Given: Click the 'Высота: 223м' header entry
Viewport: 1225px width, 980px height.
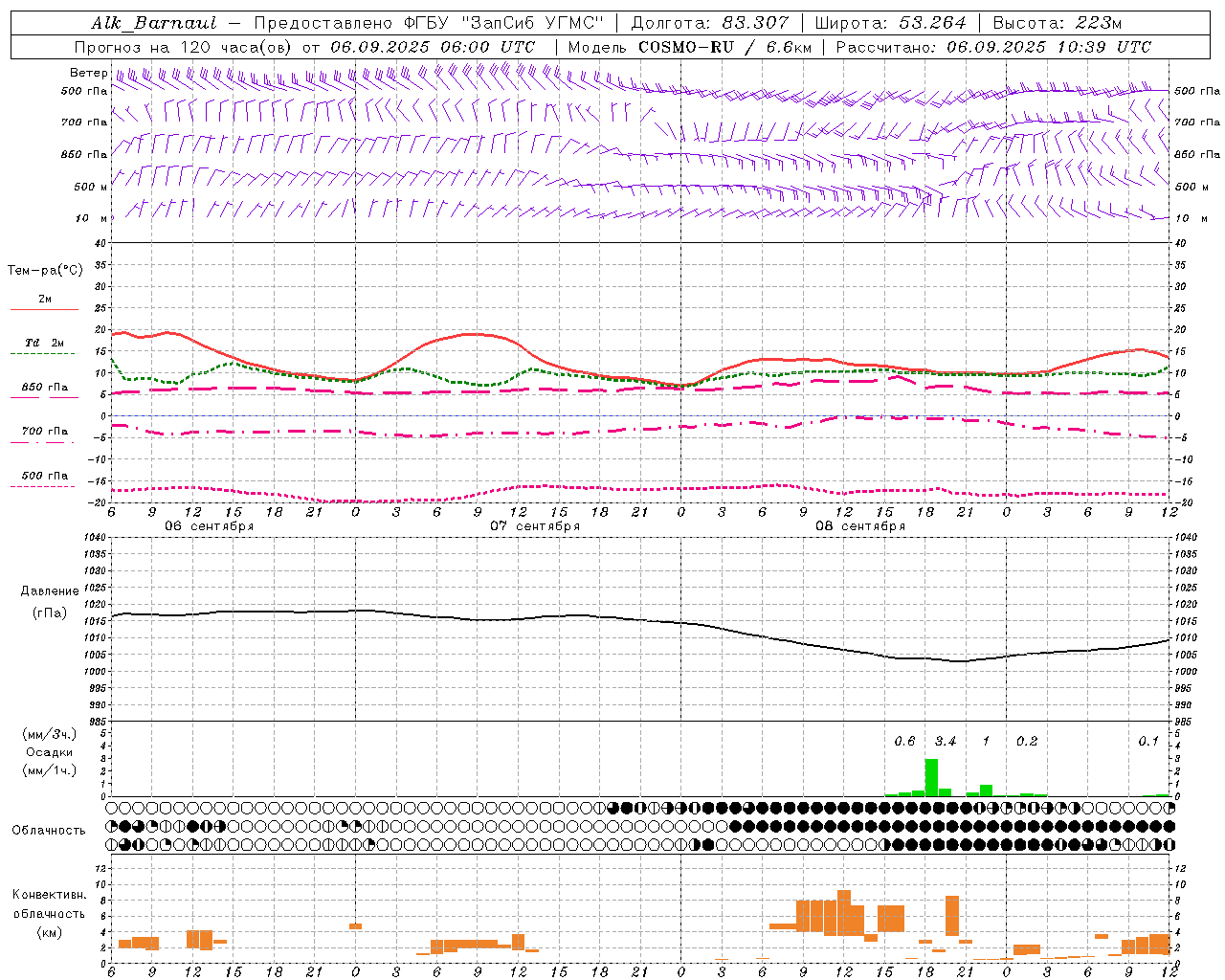Looking at the screenshot, I should (1057, 23).
